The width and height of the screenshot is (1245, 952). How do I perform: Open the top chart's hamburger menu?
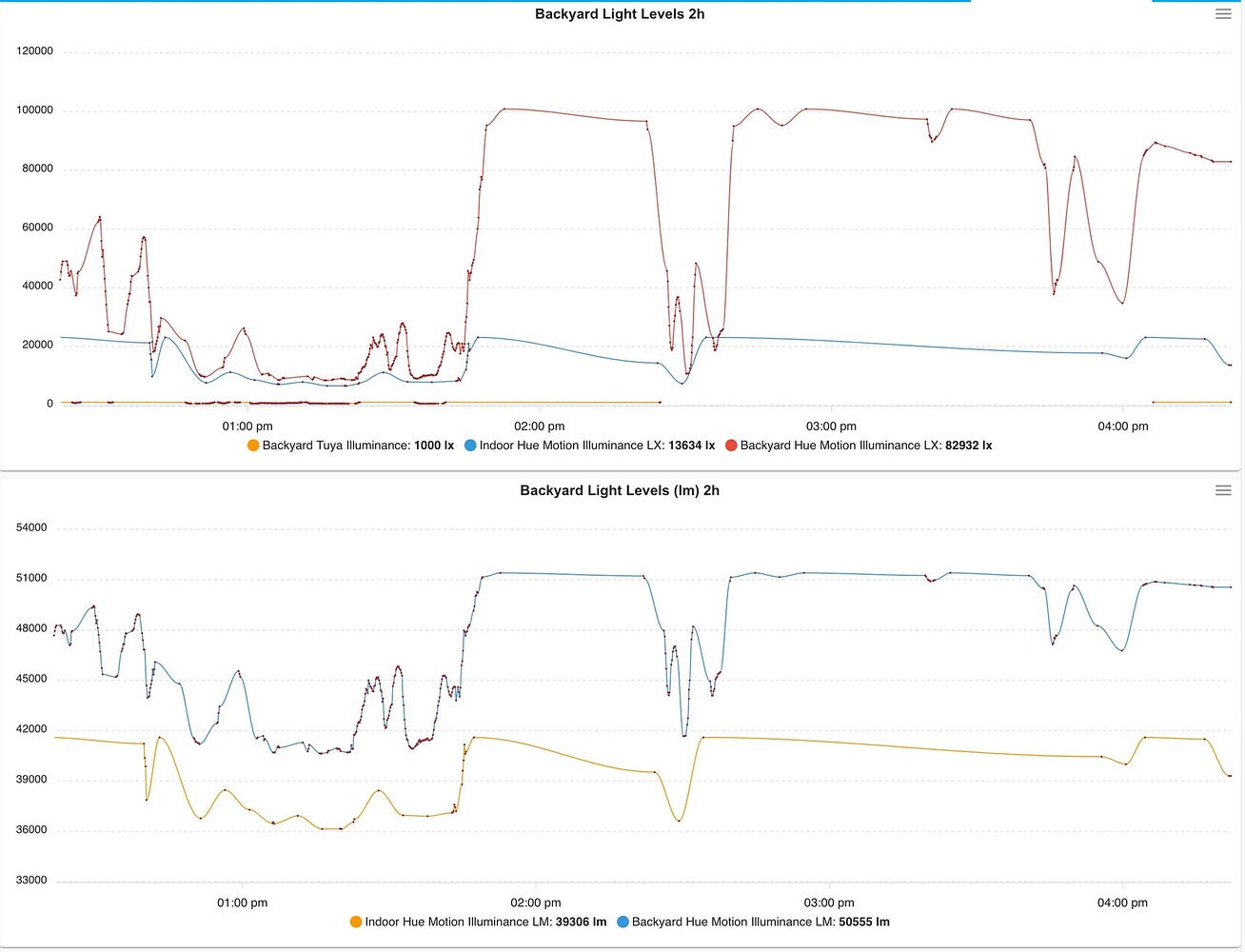(1223, 14)
